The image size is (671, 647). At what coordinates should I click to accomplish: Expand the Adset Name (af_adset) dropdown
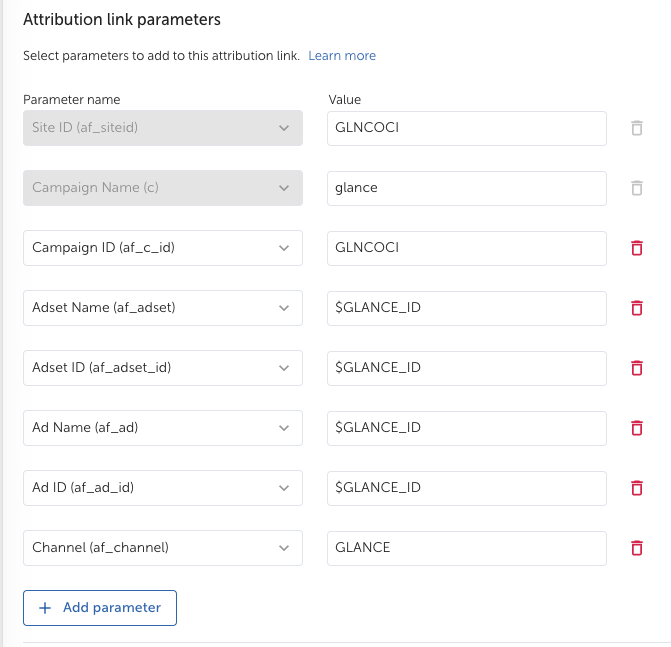pyautogui.click(x=163, y=308)
